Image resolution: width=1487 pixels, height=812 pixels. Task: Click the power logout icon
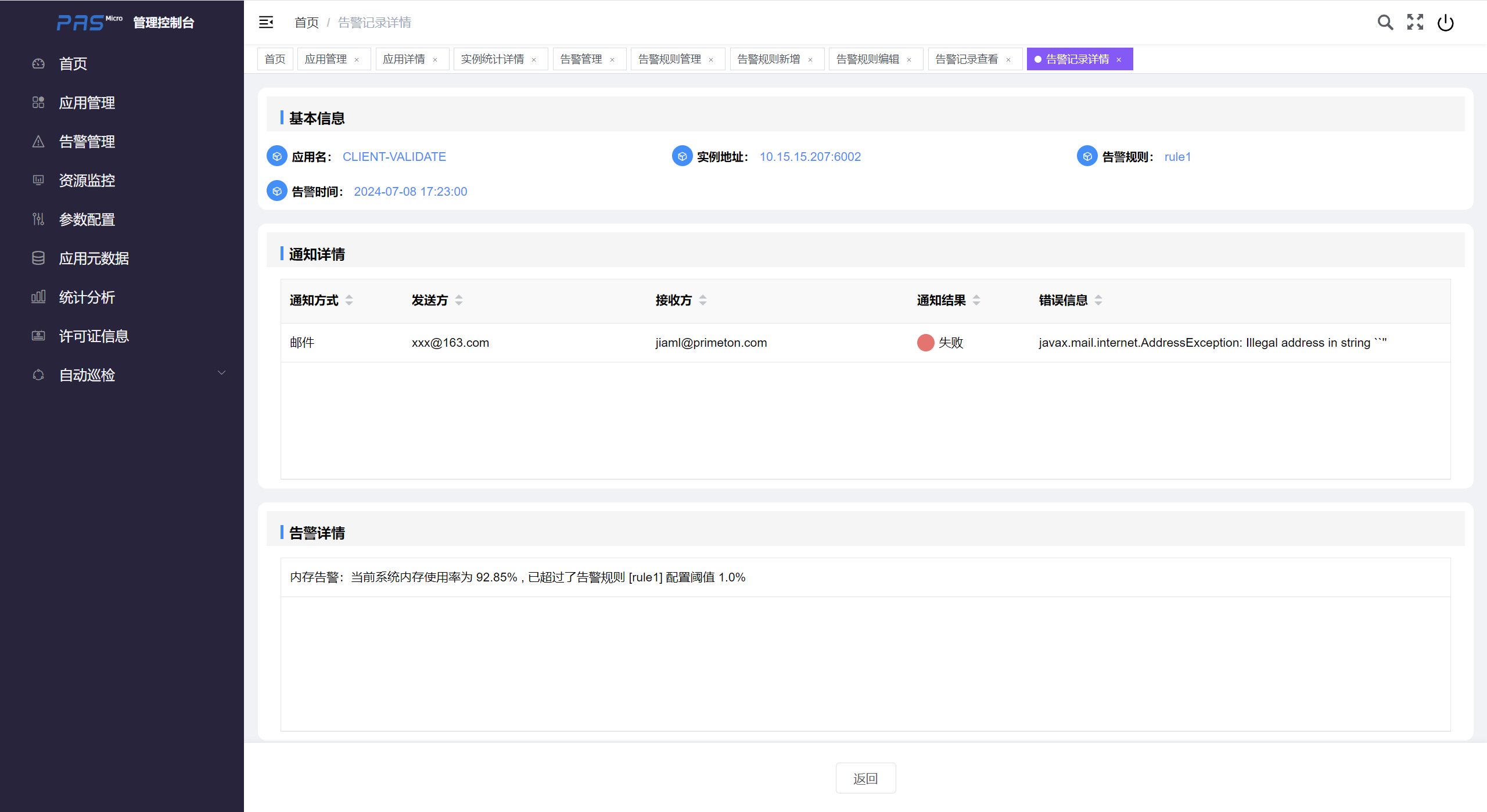point(1445,23)
